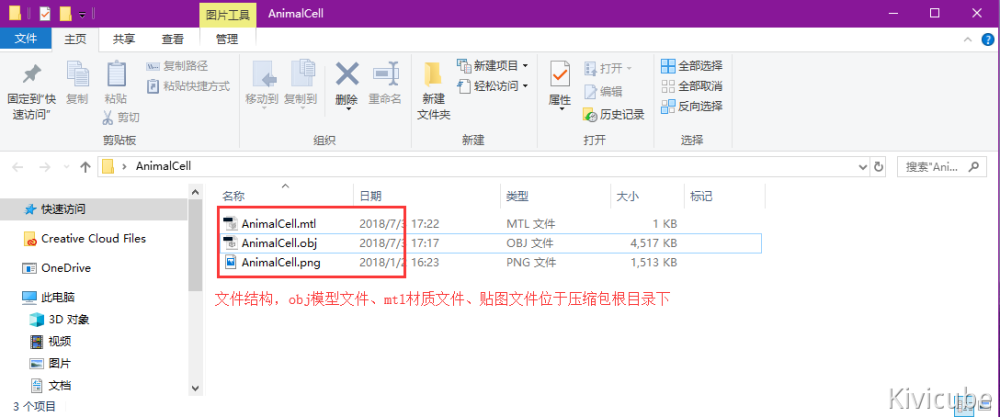Screen dimensions: 1000x417
Task: Select OneDrive in the navigation pane
Action: (66, 268)
